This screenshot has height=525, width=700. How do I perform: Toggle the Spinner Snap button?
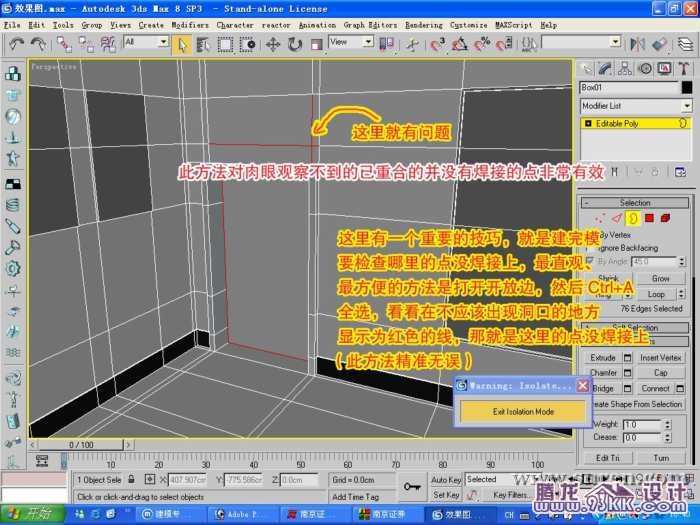(x=504, y=44)
